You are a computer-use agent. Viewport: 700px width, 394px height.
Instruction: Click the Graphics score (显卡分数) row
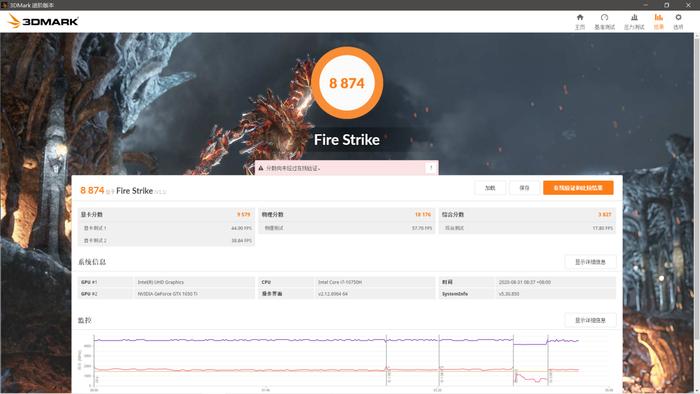166,215
